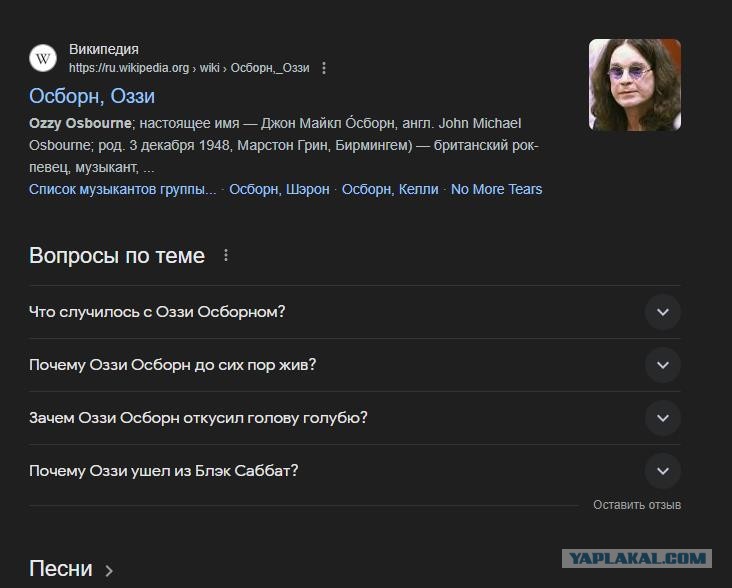Open the Осборн, Оззи result title
732x588 pixels.
tap(92, 96)
